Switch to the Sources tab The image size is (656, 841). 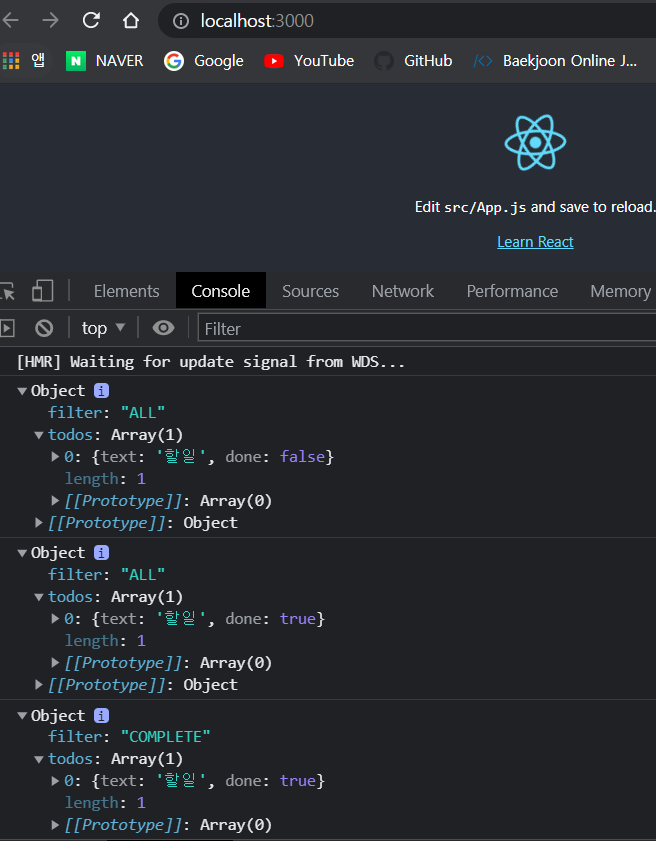(x=311, y=291)
